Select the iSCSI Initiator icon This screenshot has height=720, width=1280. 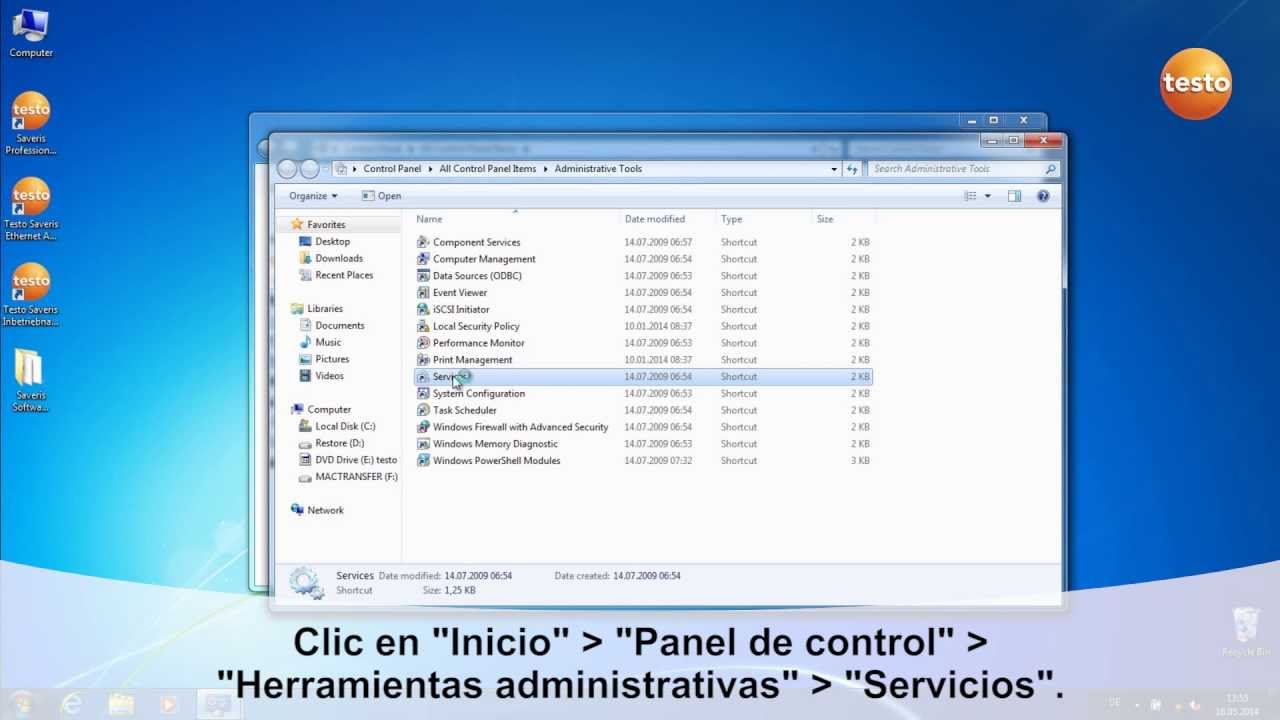423,310
